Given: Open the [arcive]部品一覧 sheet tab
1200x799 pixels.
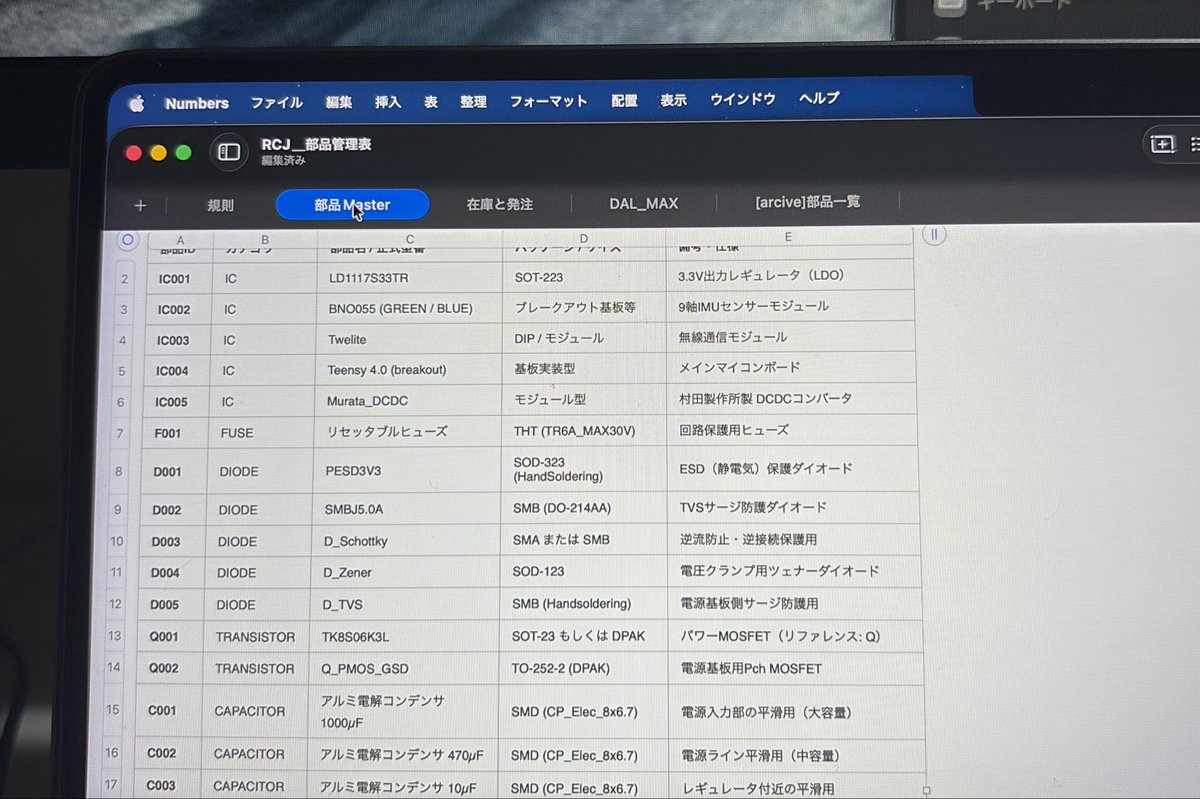Looking at the screenshot, I should (x=808, y=201).
